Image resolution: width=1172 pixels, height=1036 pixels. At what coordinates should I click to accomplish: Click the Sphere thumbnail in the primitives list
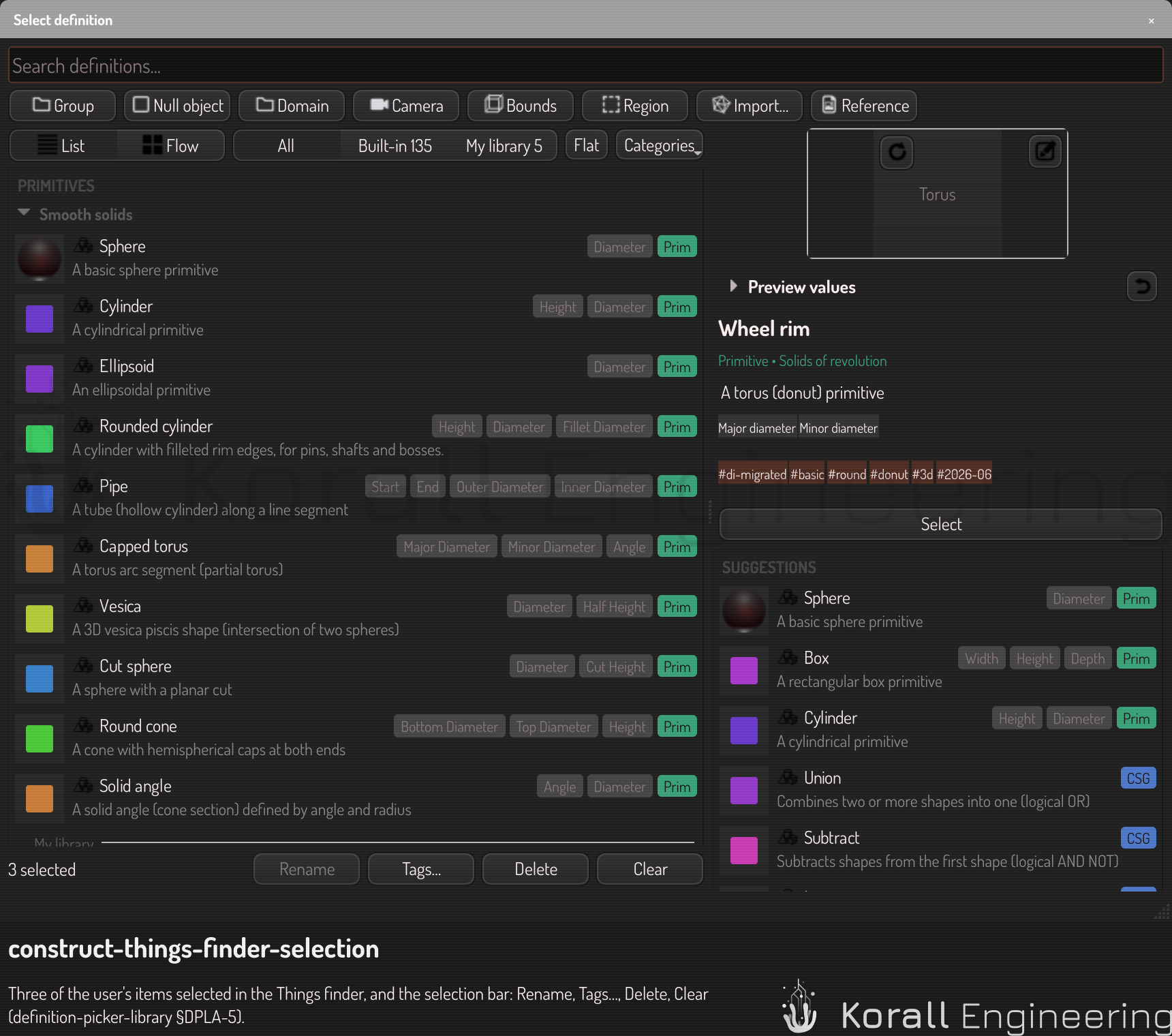point(40,259)
